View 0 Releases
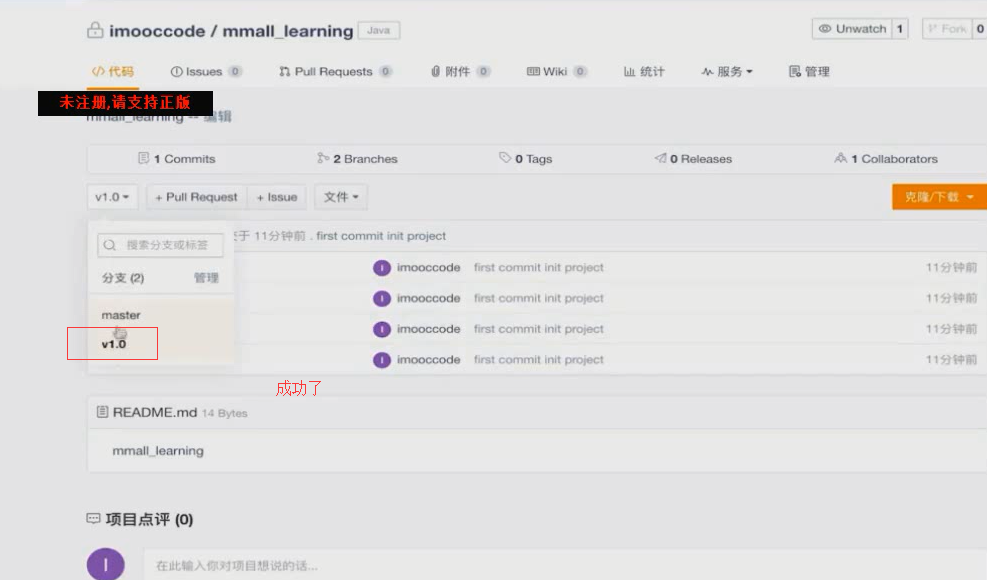The width and height of the screenshot is (987, 580). [x=693, y=159]
